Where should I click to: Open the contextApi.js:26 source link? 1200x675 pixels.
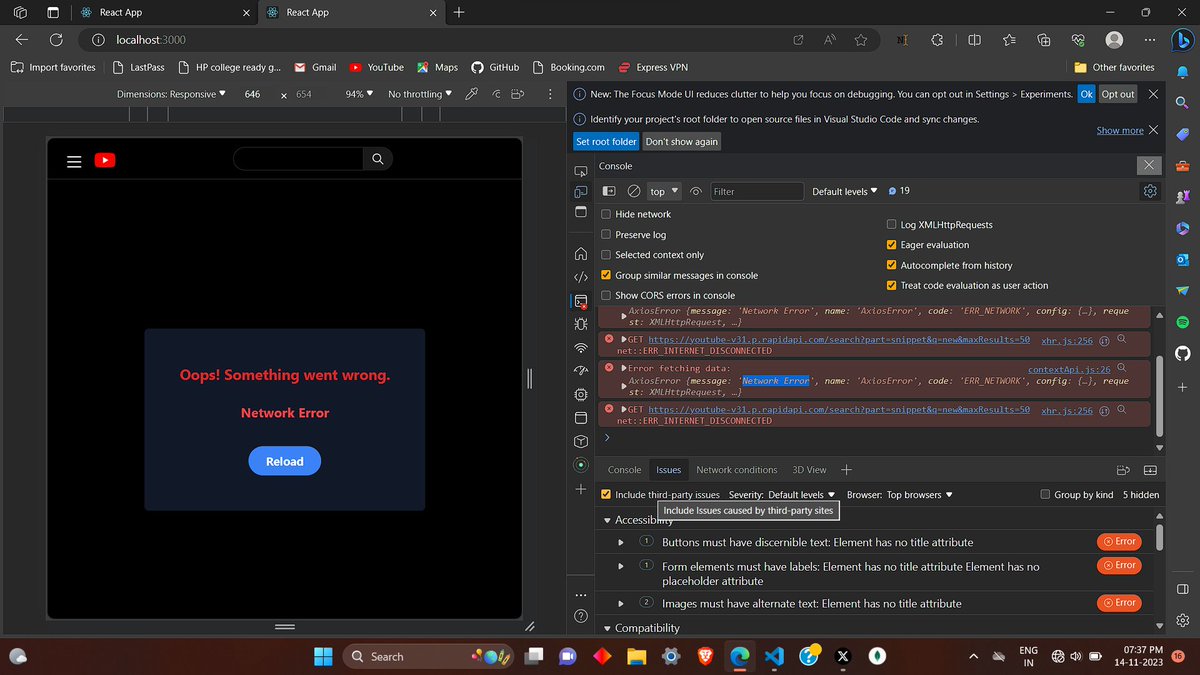pos(1069,369)
